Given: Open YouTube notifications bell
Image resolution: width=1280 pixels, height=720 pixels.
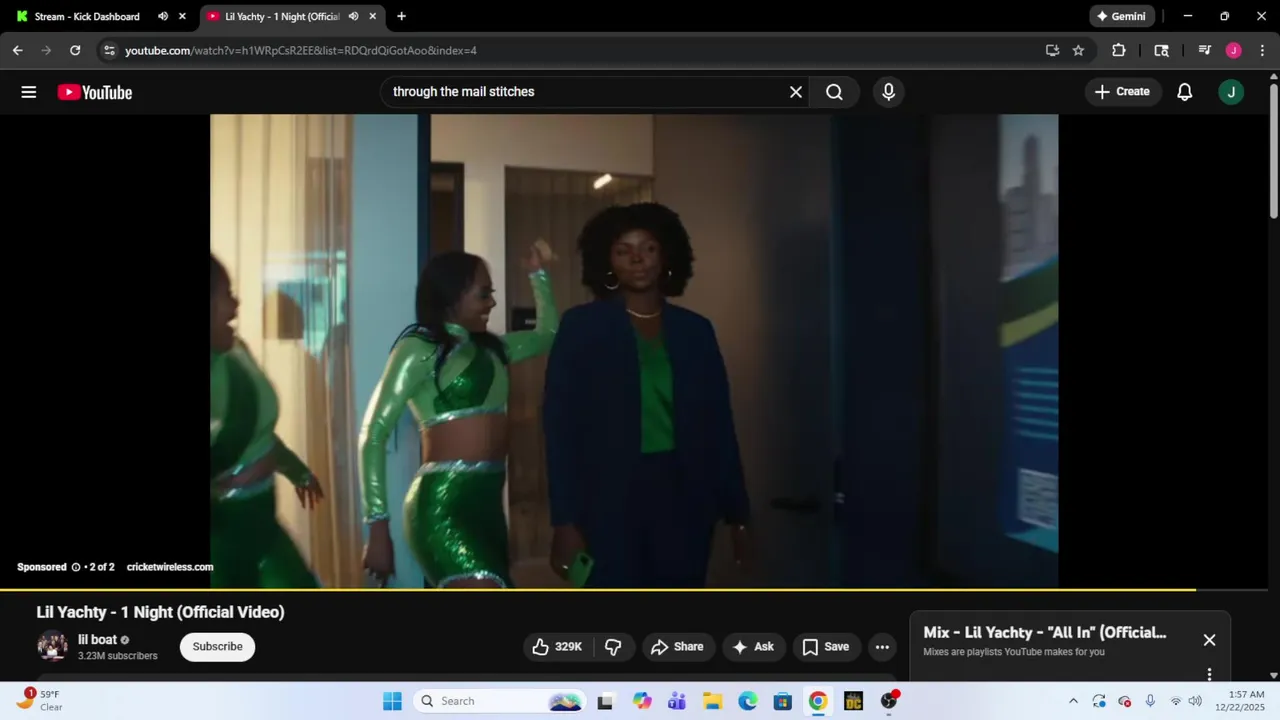Looking at the screenshot, I should pos(1185,92).
